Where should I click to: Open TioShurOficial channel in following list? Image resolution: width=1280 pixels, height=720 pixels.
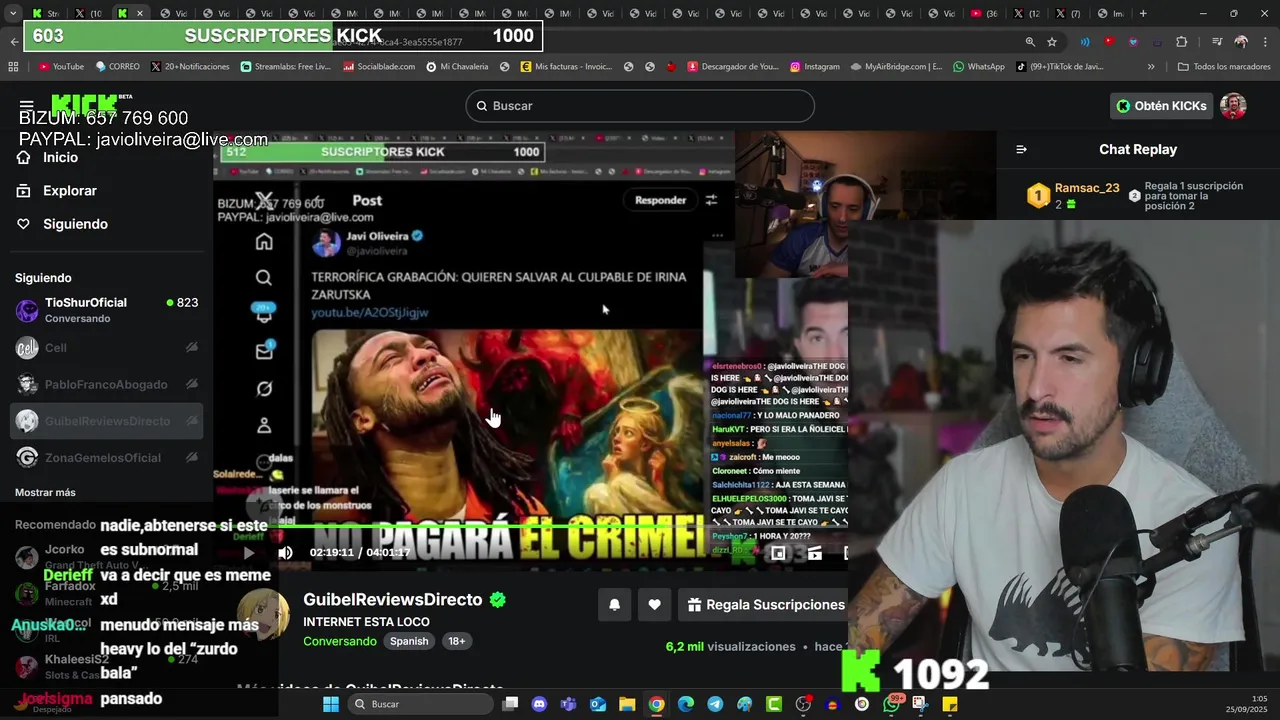click(x=106, y=310)
